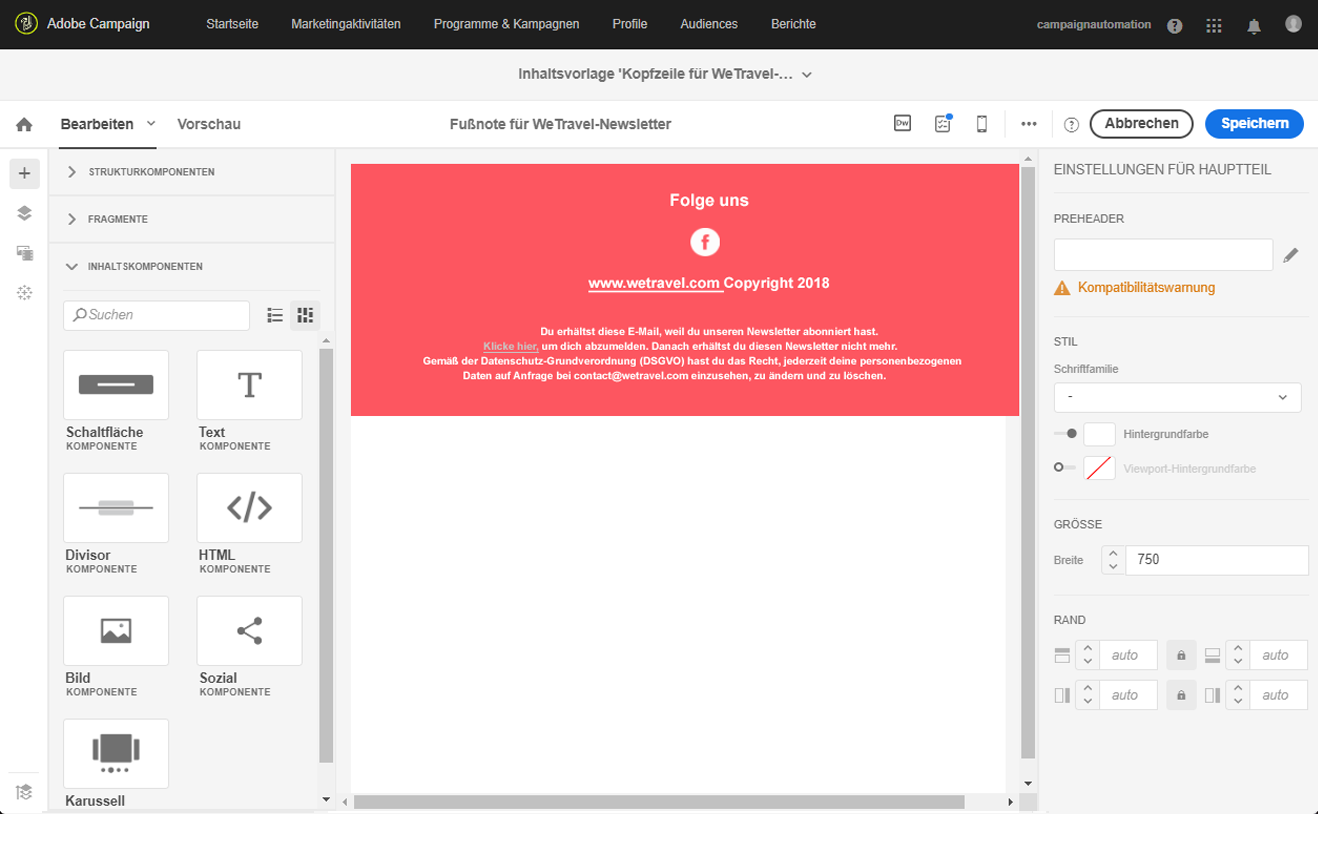Open the Dreamweaver (Dw) edit option

point(902,123)
